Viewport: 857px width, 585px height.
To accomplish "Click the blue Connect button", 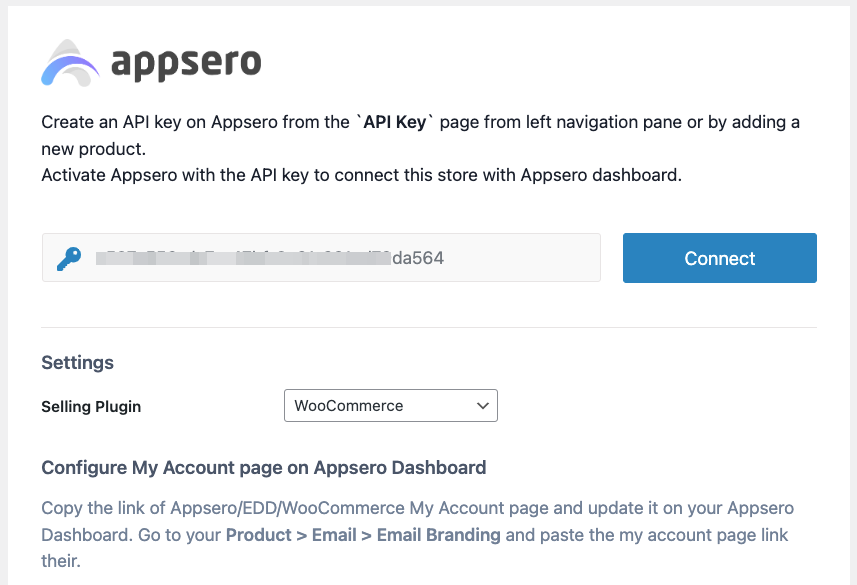I will click(720, 258).
